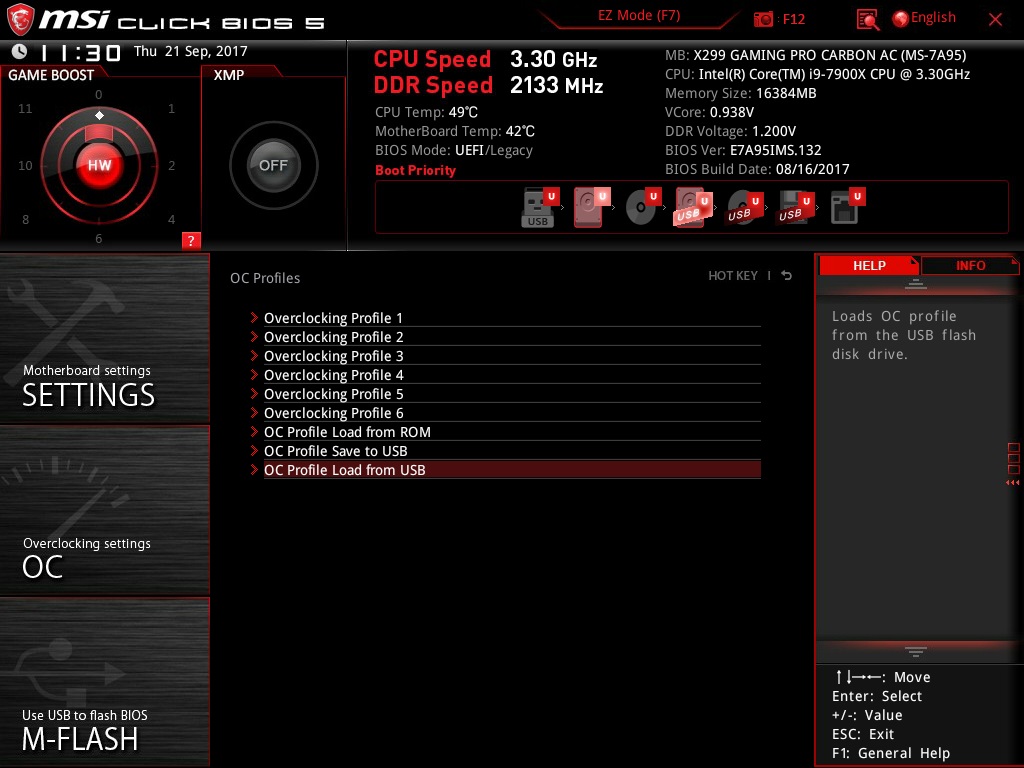Click the BIOS Ver E7A95IMS.132 text

(743, 150)
